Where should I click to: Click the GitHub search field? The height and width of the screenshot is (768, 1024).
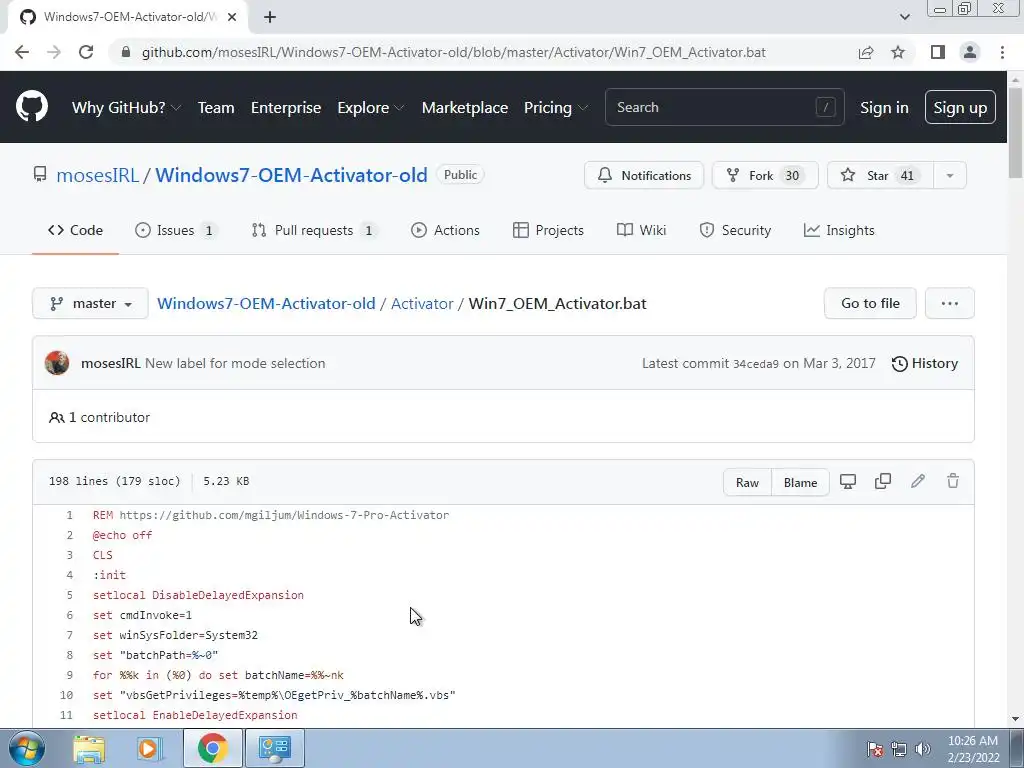click(x=724, y=107)
